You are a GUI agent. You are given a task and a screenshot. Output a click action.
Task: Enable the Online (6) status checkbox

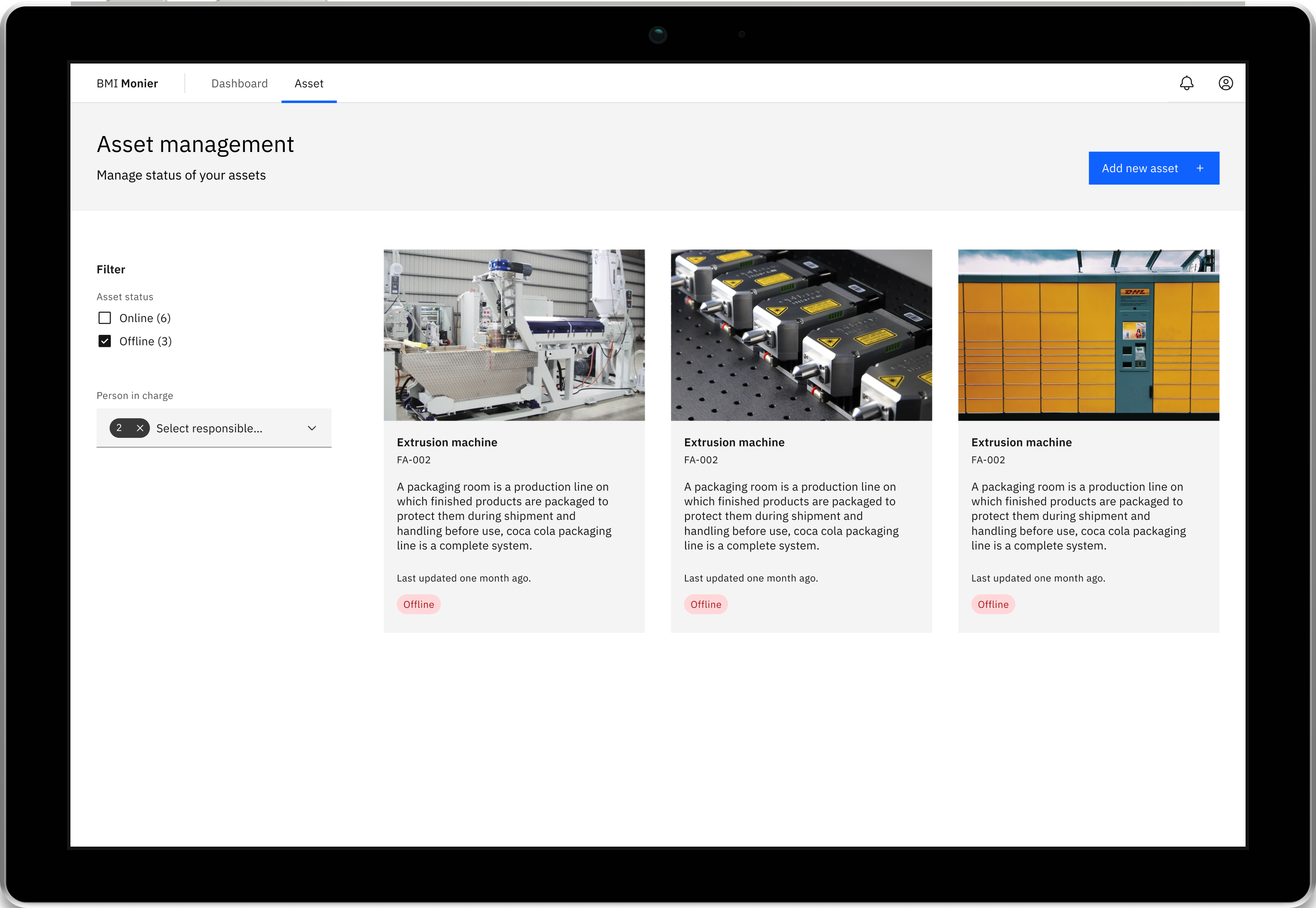pos(105,318)
